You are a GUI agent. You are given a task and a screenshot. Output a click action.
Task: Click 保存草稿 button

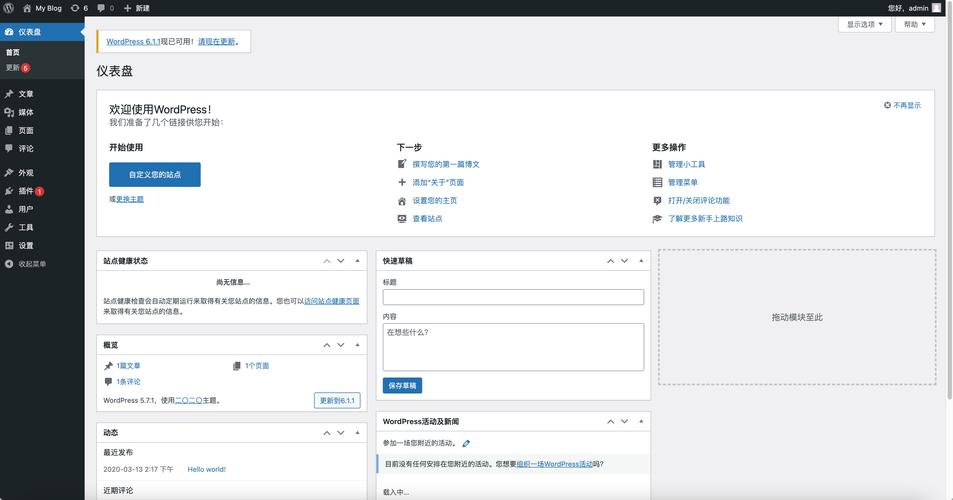pos(402,385)
